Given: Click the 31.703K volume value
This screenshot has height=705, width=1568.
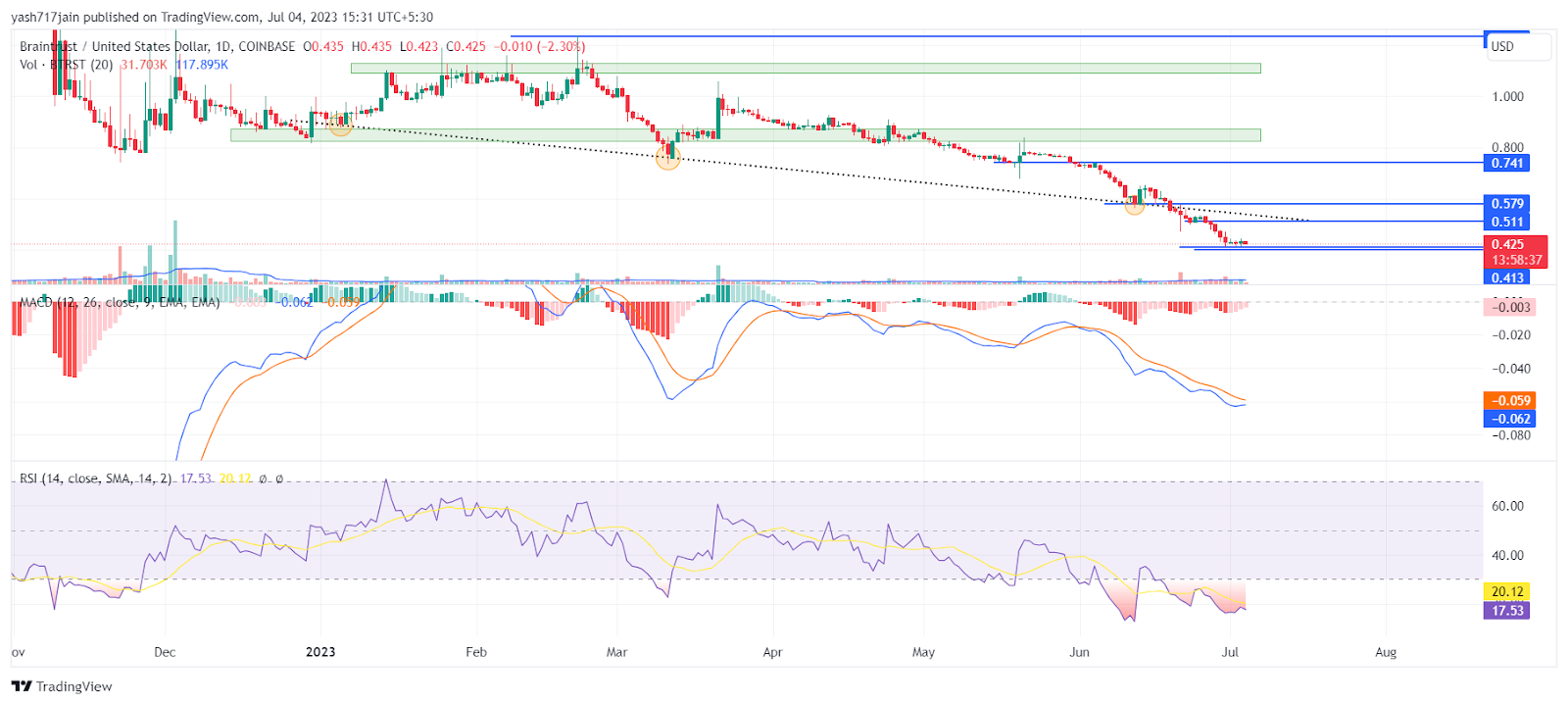Looking at the screenshot, I should [144, 65].
